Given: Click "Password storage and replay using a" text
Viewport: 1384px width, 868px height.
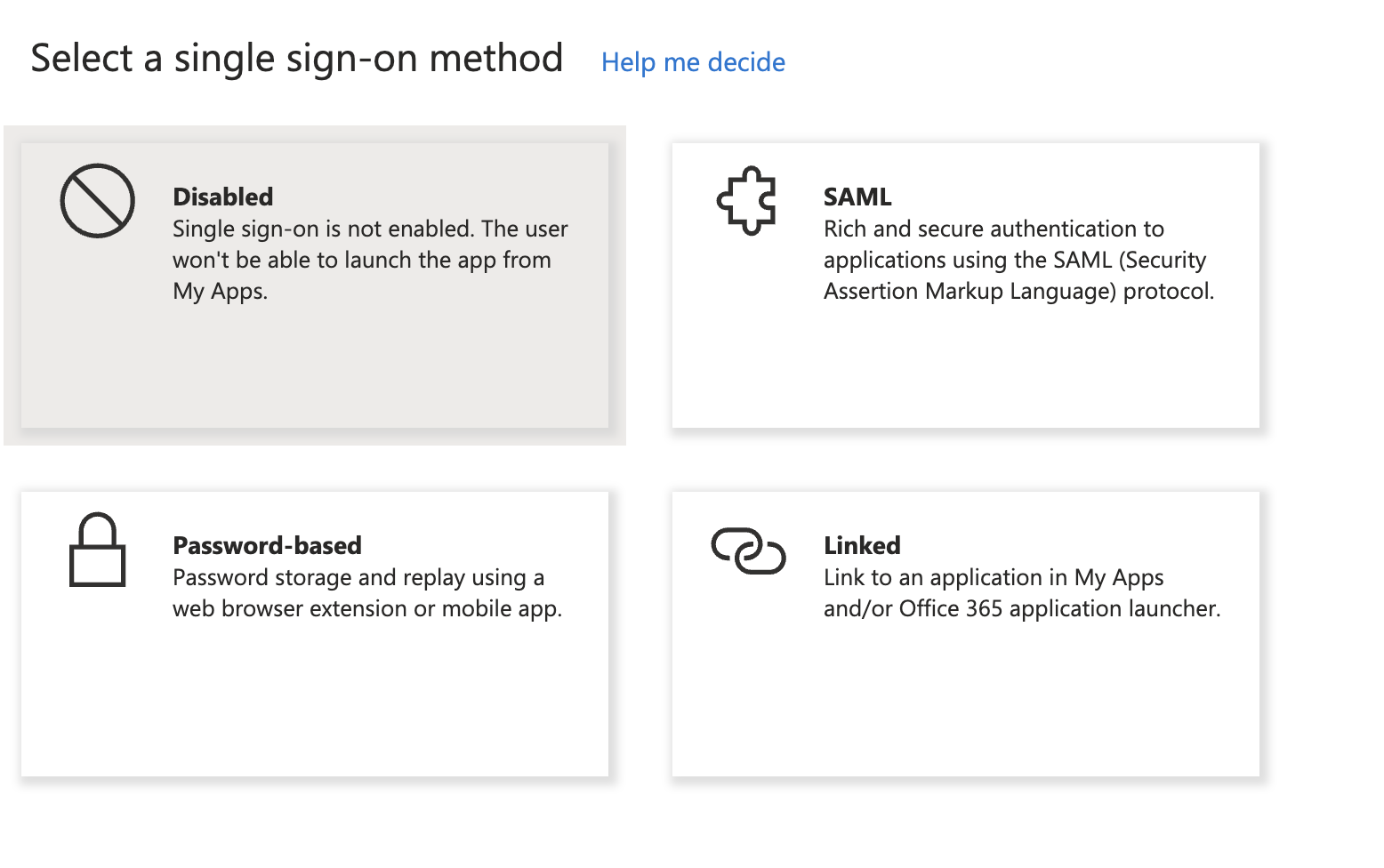Looking at the screenshot, I should 358,577.
